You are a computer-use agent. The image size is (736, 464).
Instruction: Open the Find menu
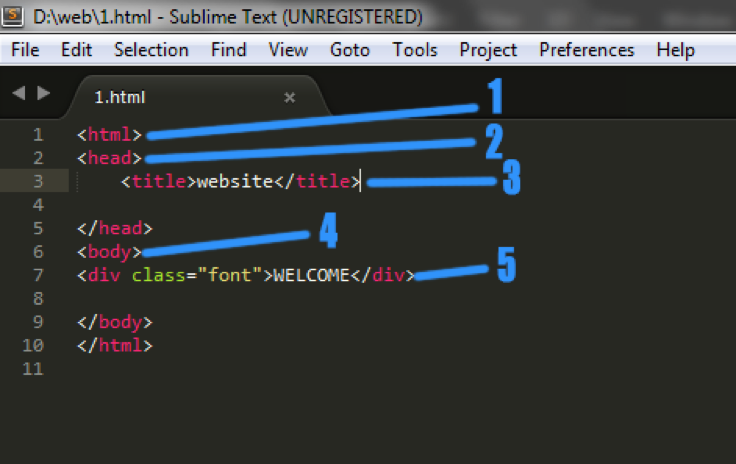click(229, 50)
